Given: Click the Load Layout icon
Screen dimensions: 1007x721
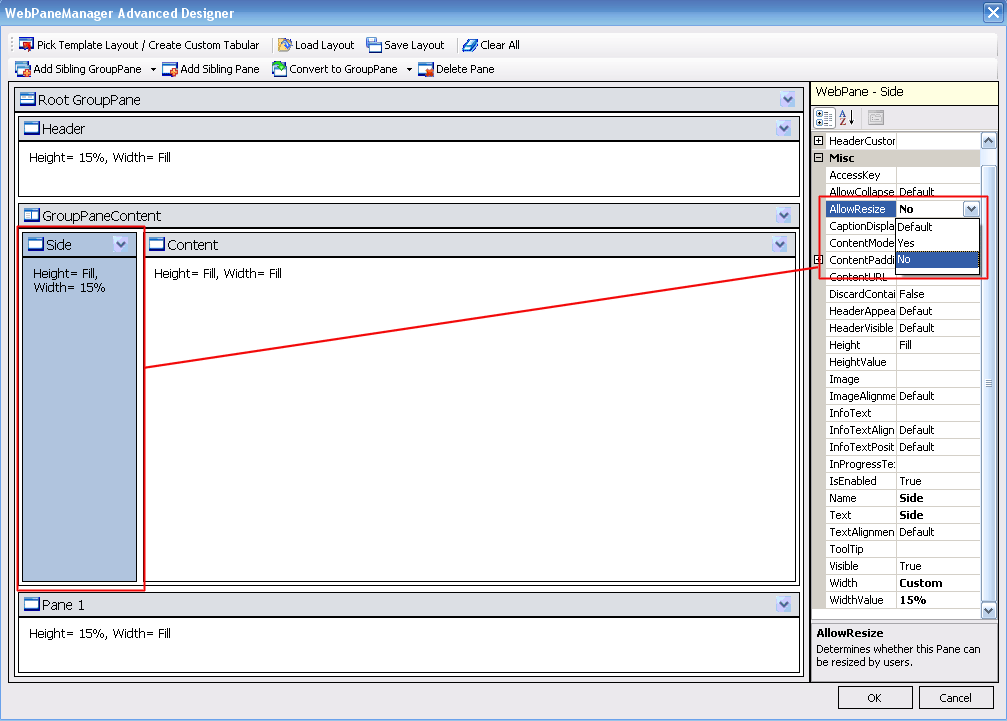Looking at the screenshot, I should pyautogui.click(x=285, y=45).
